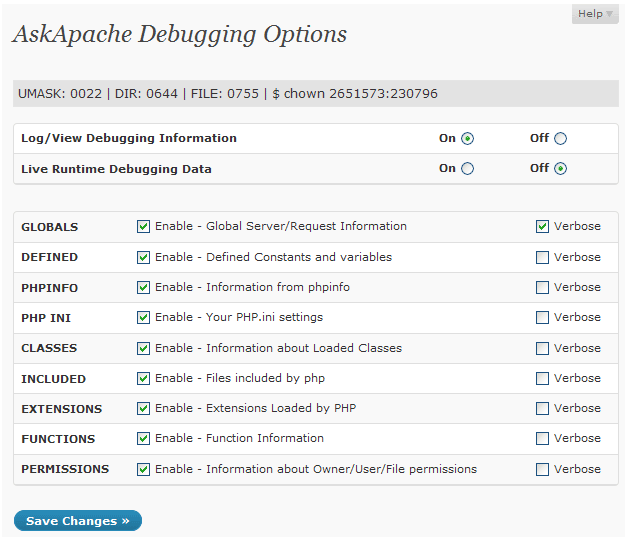The image size is (625, 537).
Task: Uncheck Verbose for GLOBALS
Action: point(542,226)
